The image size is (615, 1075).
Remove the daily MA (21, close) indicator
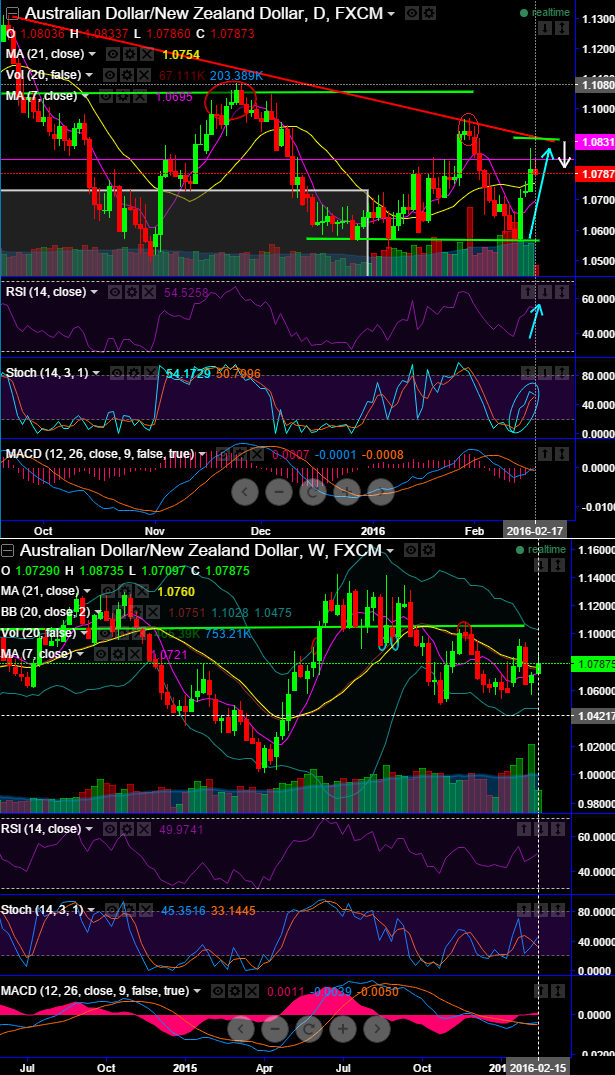coord(146,53)
